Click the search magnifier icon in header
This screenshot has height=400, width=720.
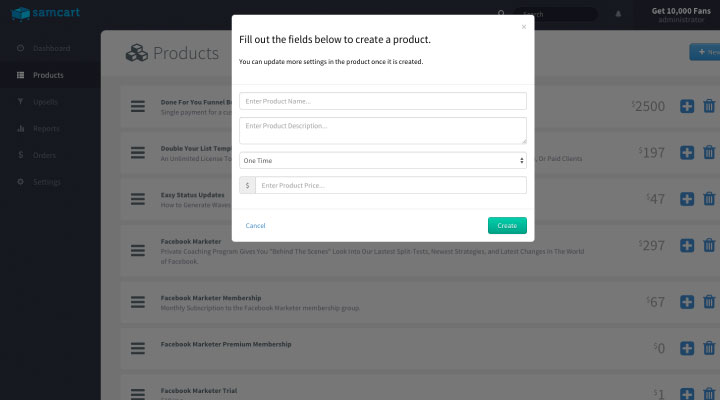(501, 14)
